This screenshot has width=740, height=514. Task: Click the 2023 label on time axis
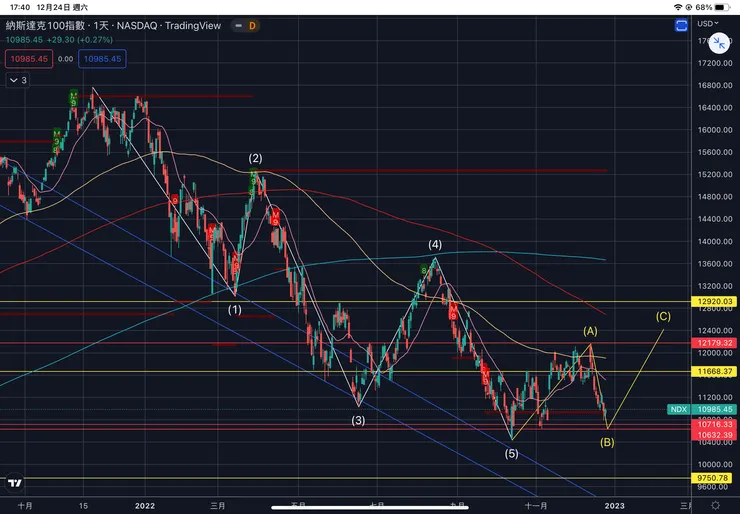coord(614,506)
